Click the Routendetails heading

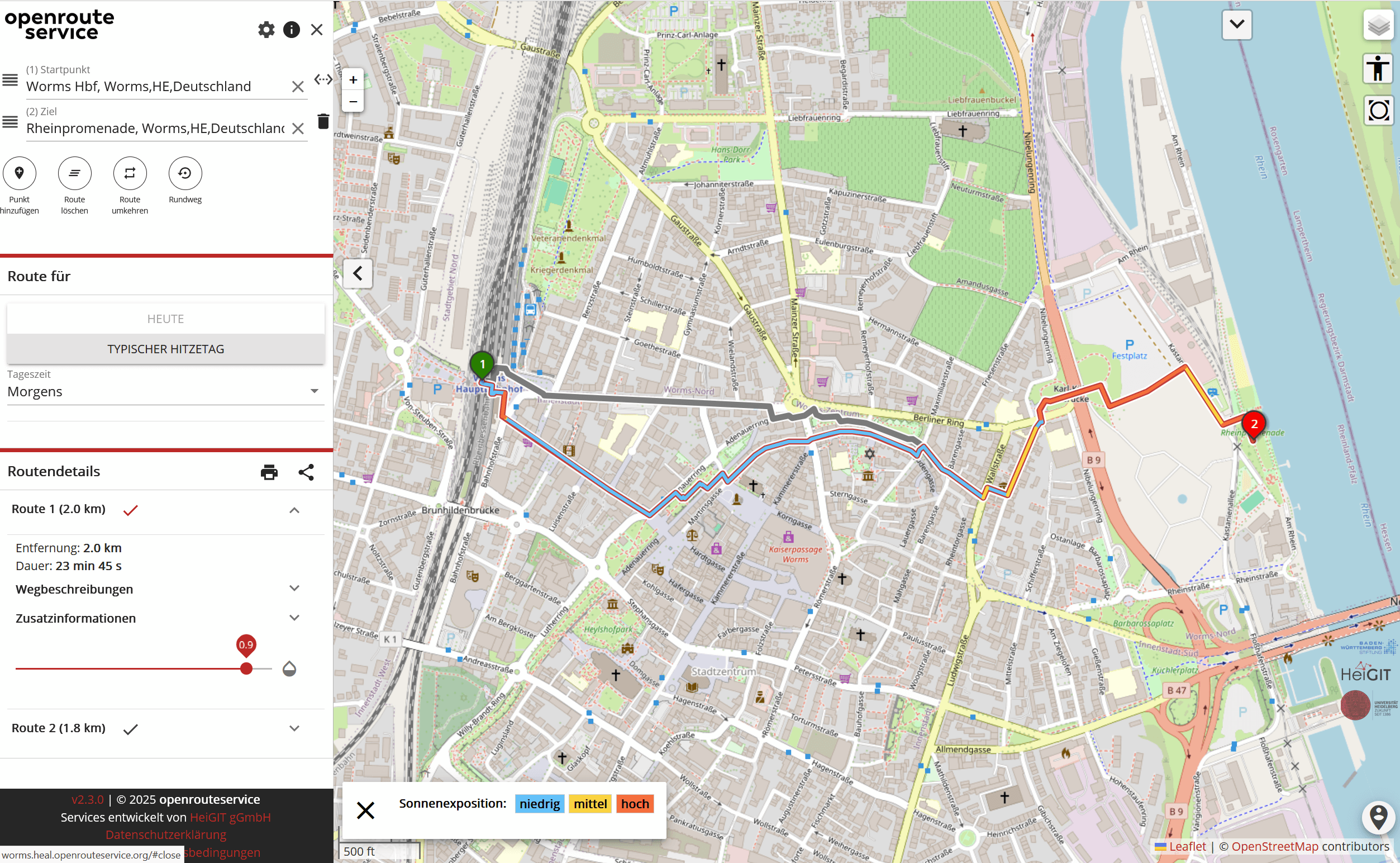pos(54,471)
